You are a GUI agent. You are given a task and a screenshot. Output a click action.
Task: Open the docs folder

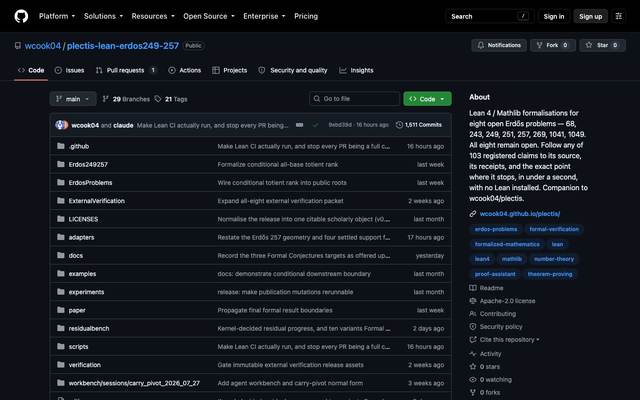click(x=76, y=256)
